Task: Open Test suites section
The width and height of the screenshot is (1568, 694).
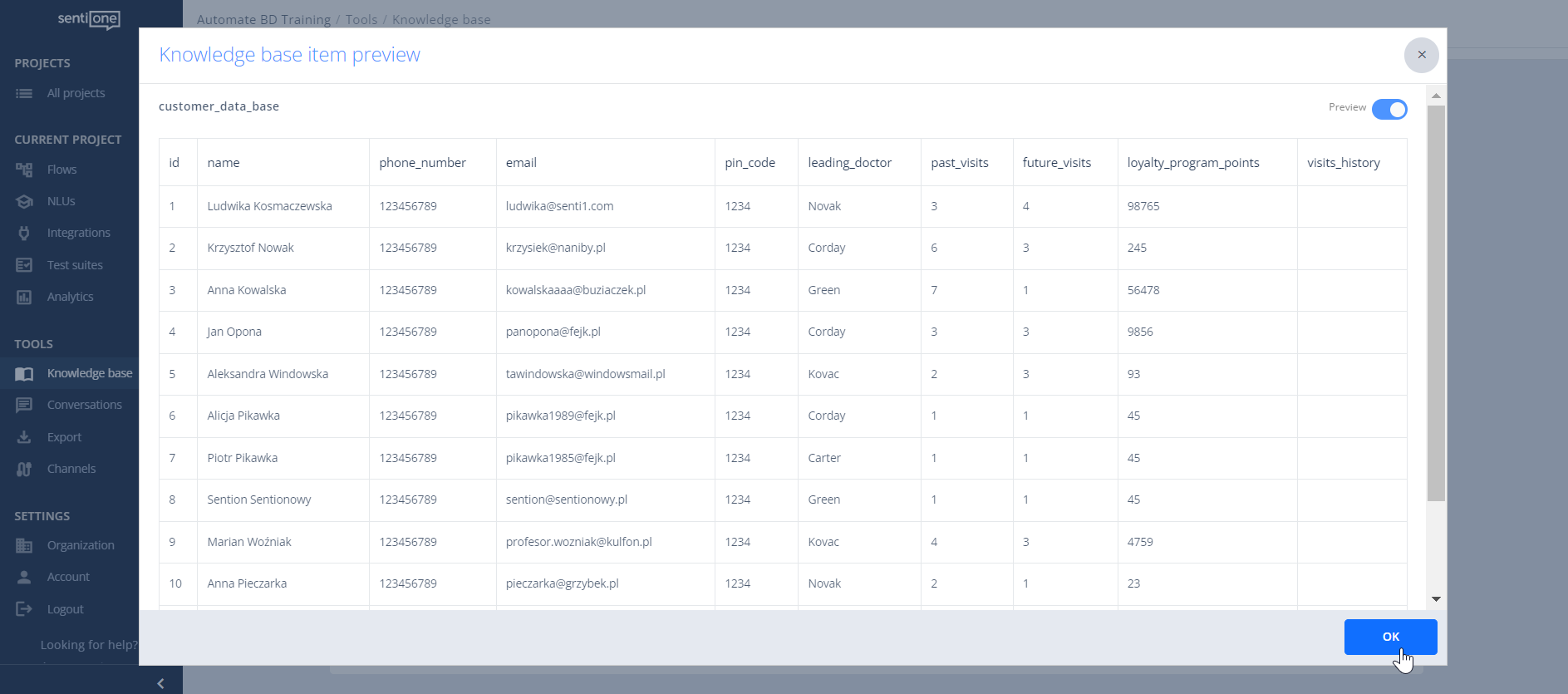Action: click(x=75, y=265)
